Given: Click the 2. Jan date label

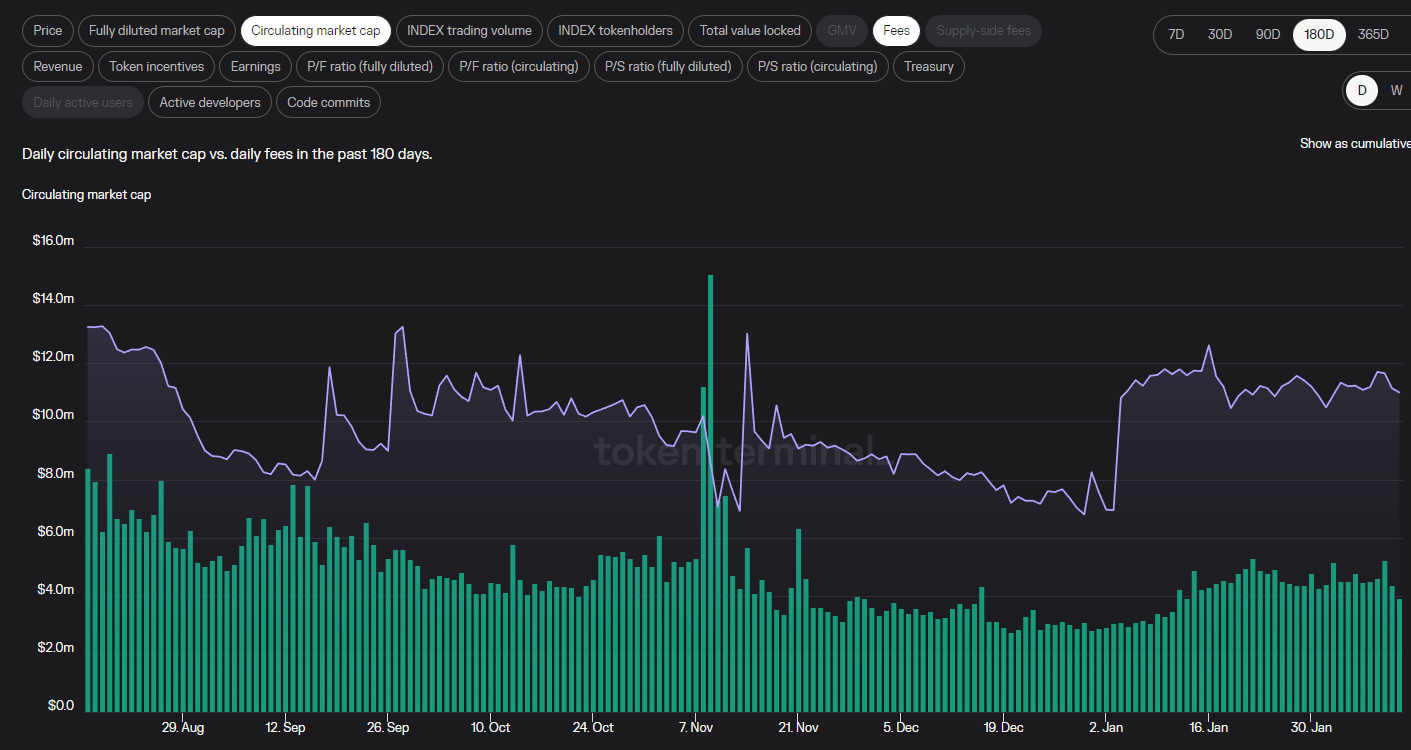Looking at the screenshot, I should (1106, 728).
